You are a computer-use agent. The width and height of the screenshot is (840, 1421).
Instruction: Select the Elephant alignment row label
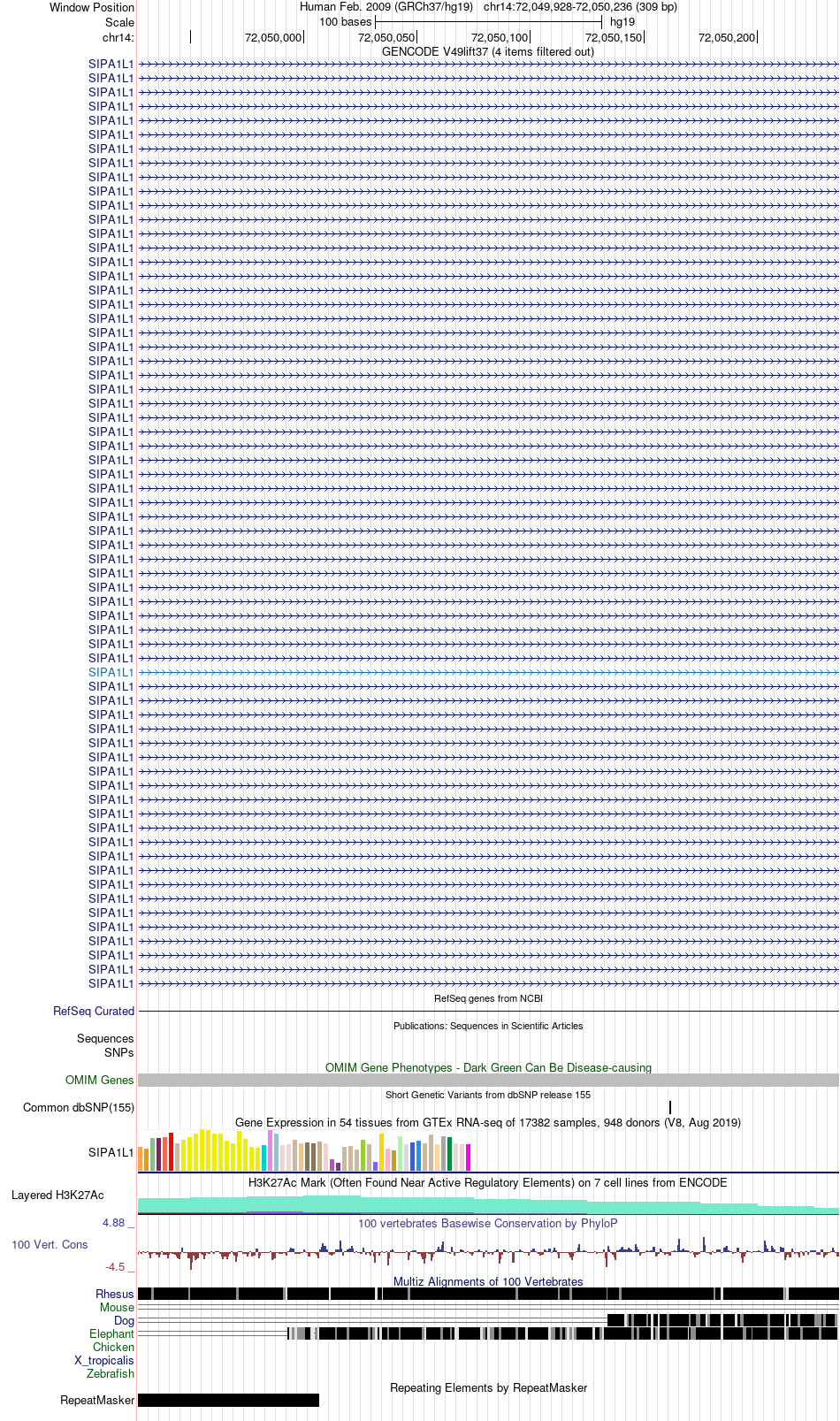[111, 1333]
